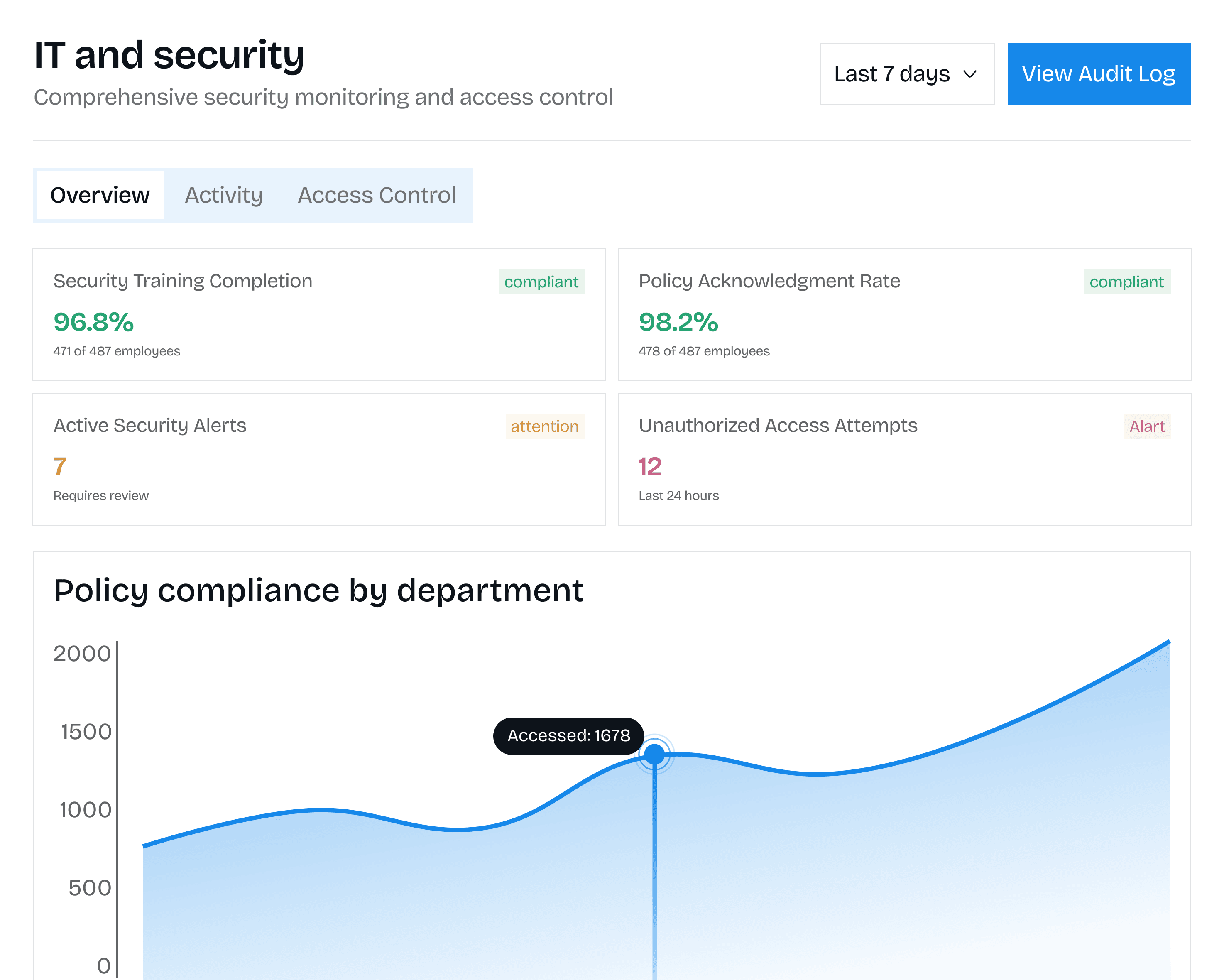The image size is (1224, 980).
Task: Click the chevron arrow in date range selector
Action: point(969,74)
